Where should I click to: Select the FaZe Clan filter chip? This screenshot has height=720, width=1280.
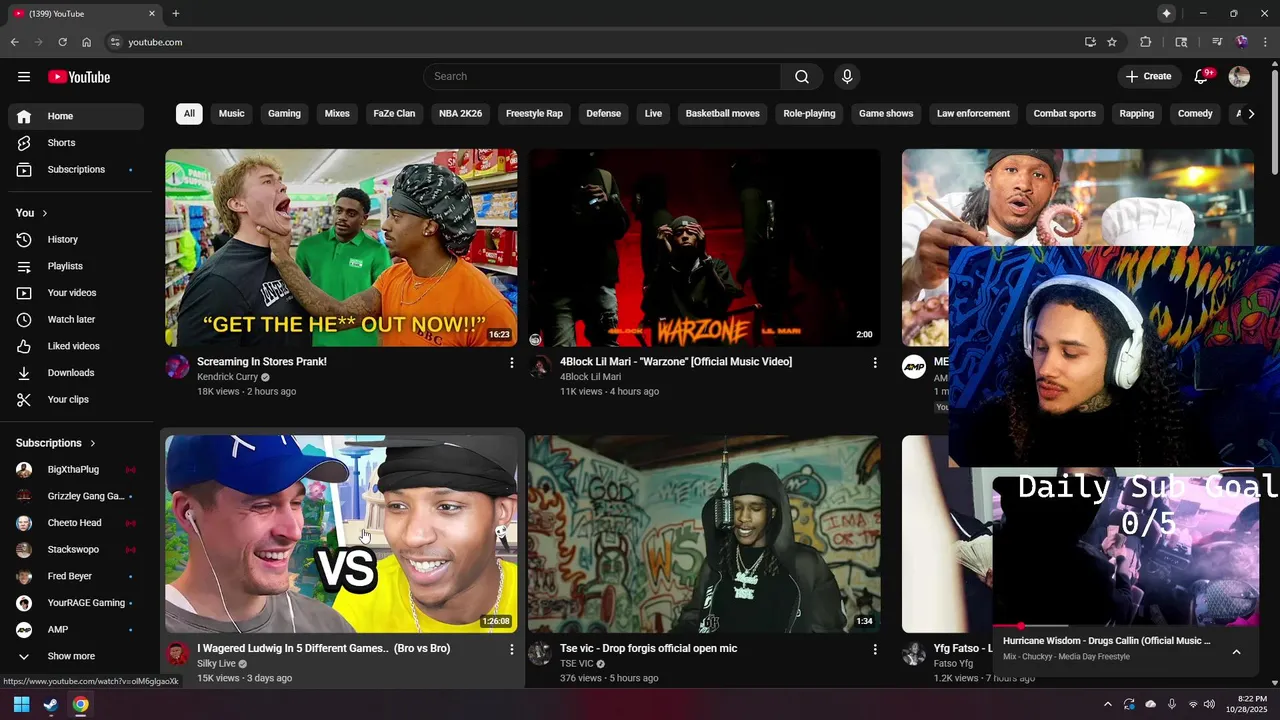(394, 114)
